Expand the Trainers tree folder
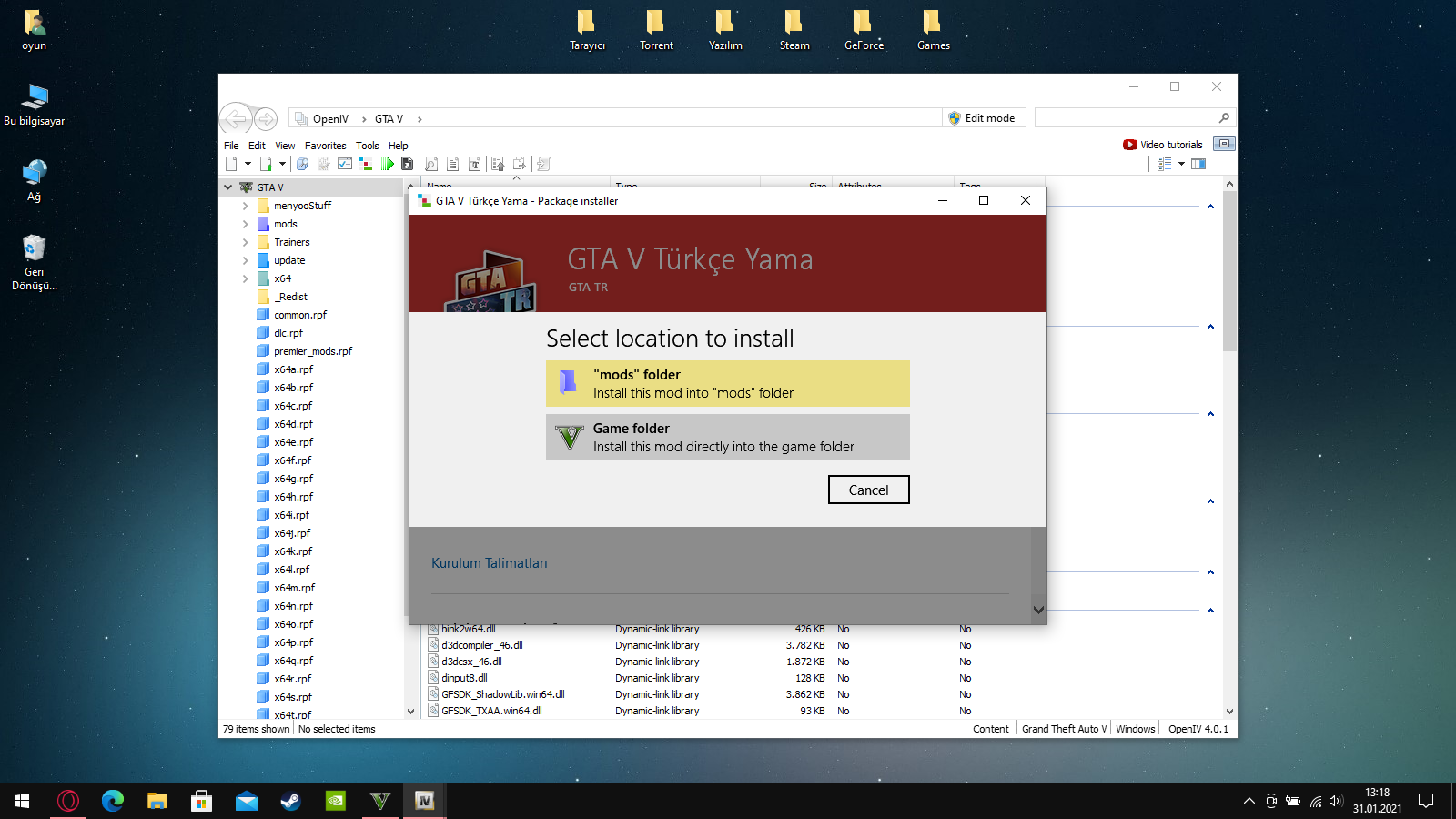 click(245, 242)
